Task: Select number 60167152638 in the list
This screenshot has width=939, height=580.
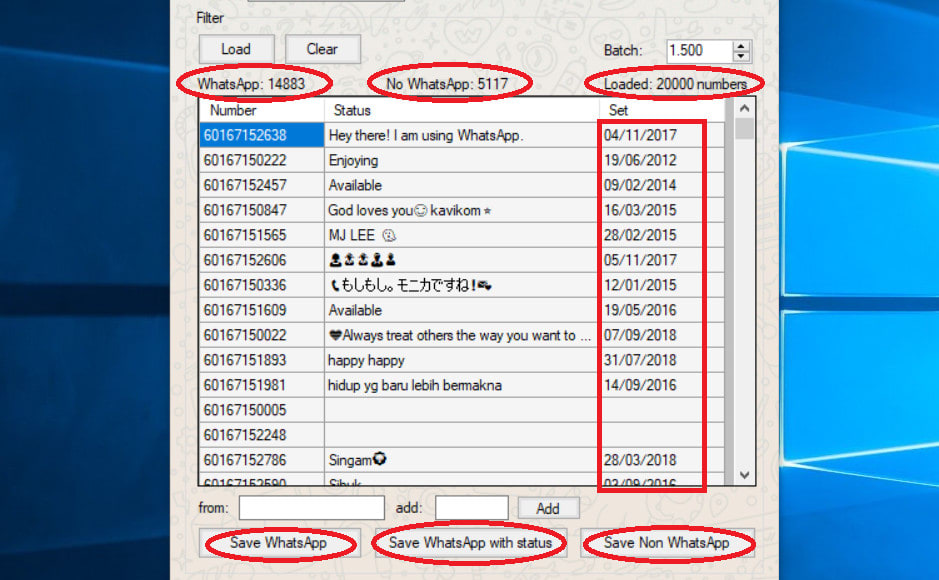Action: (262, 135)
